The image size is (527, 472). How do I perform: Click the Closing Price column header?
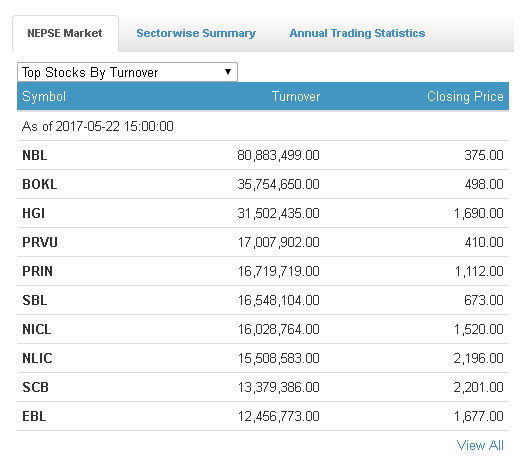pyautogui.click(x=465, y=96)
